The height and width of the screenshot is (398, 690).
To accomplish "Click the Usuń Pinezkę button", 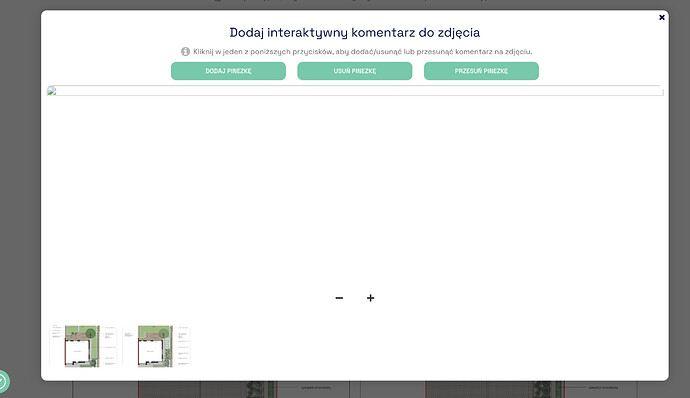I will (355, 71).
